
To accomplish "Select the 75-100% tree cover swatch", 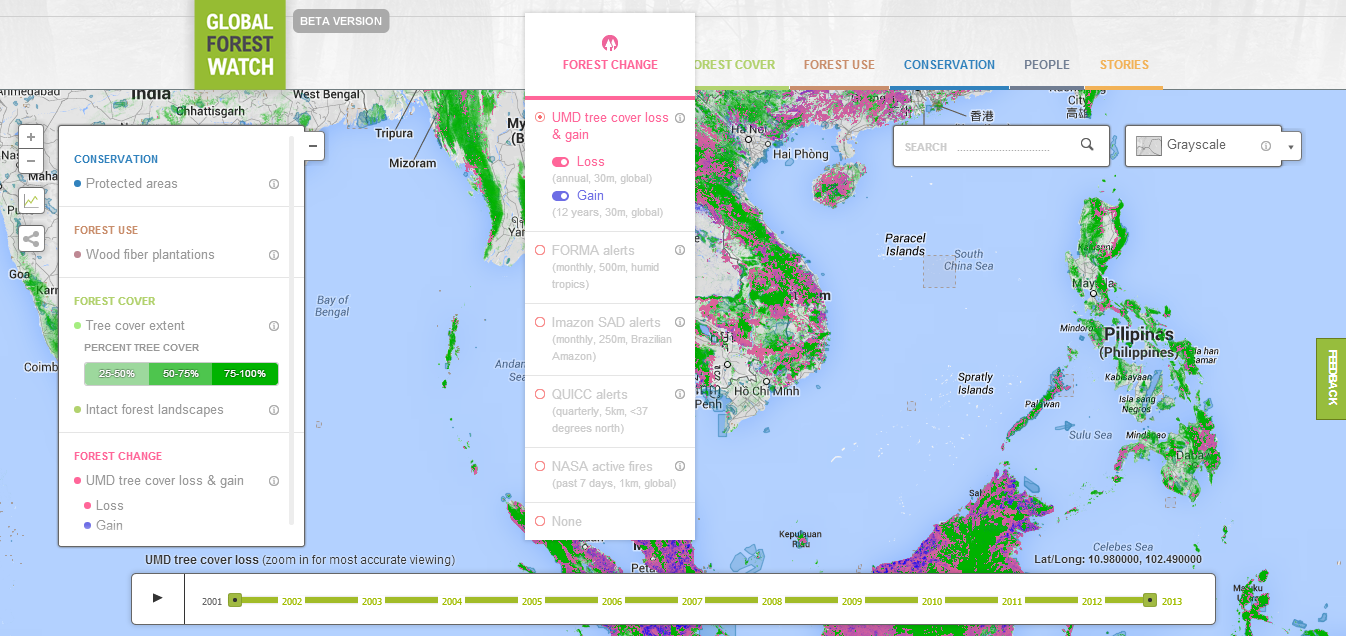I will (245, 374).
